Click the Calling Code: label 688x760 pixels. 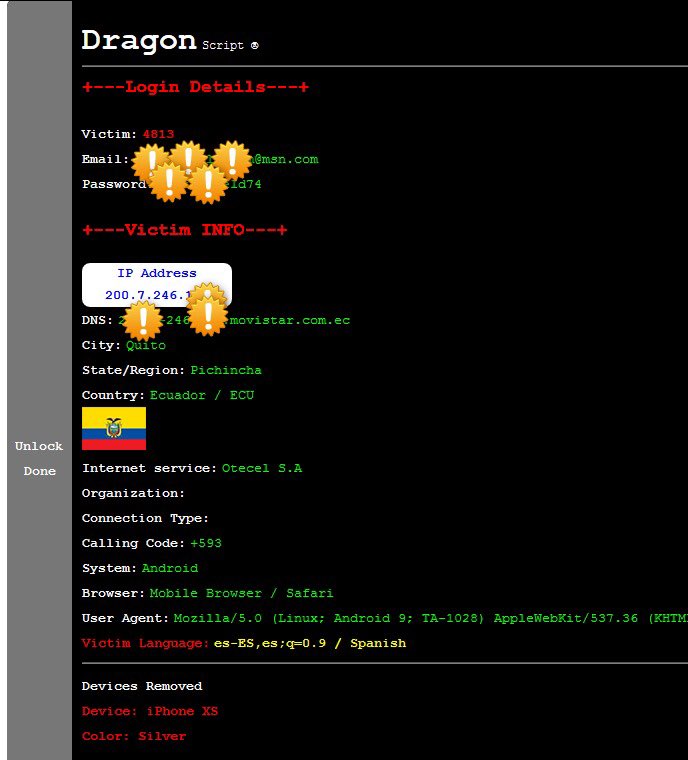(x=133, y=543)
